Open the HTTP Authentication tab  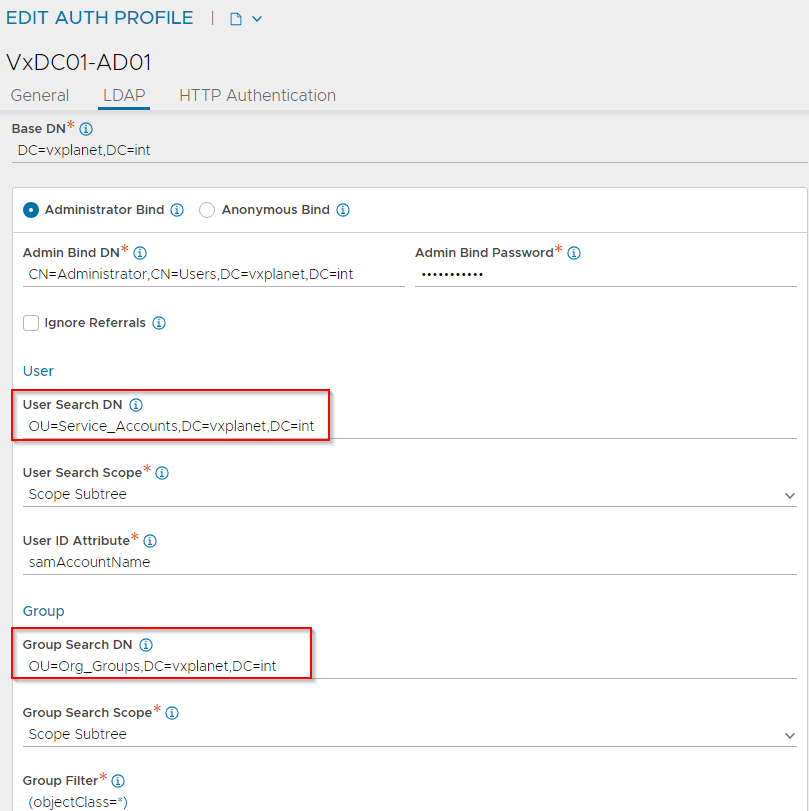(257, 96)
